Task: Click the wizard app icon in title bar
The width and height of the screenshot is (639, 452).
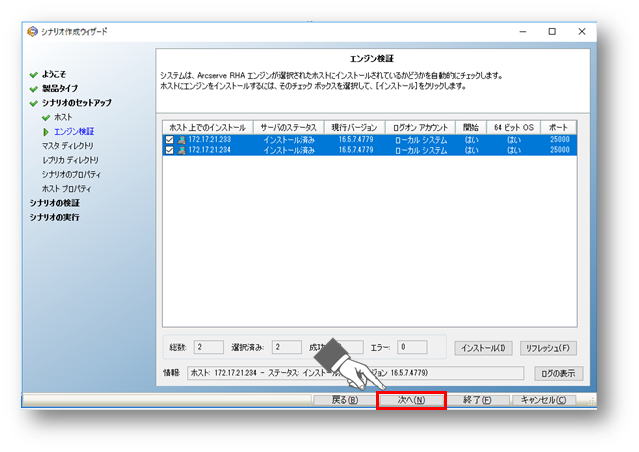Action: pos(32,31)
